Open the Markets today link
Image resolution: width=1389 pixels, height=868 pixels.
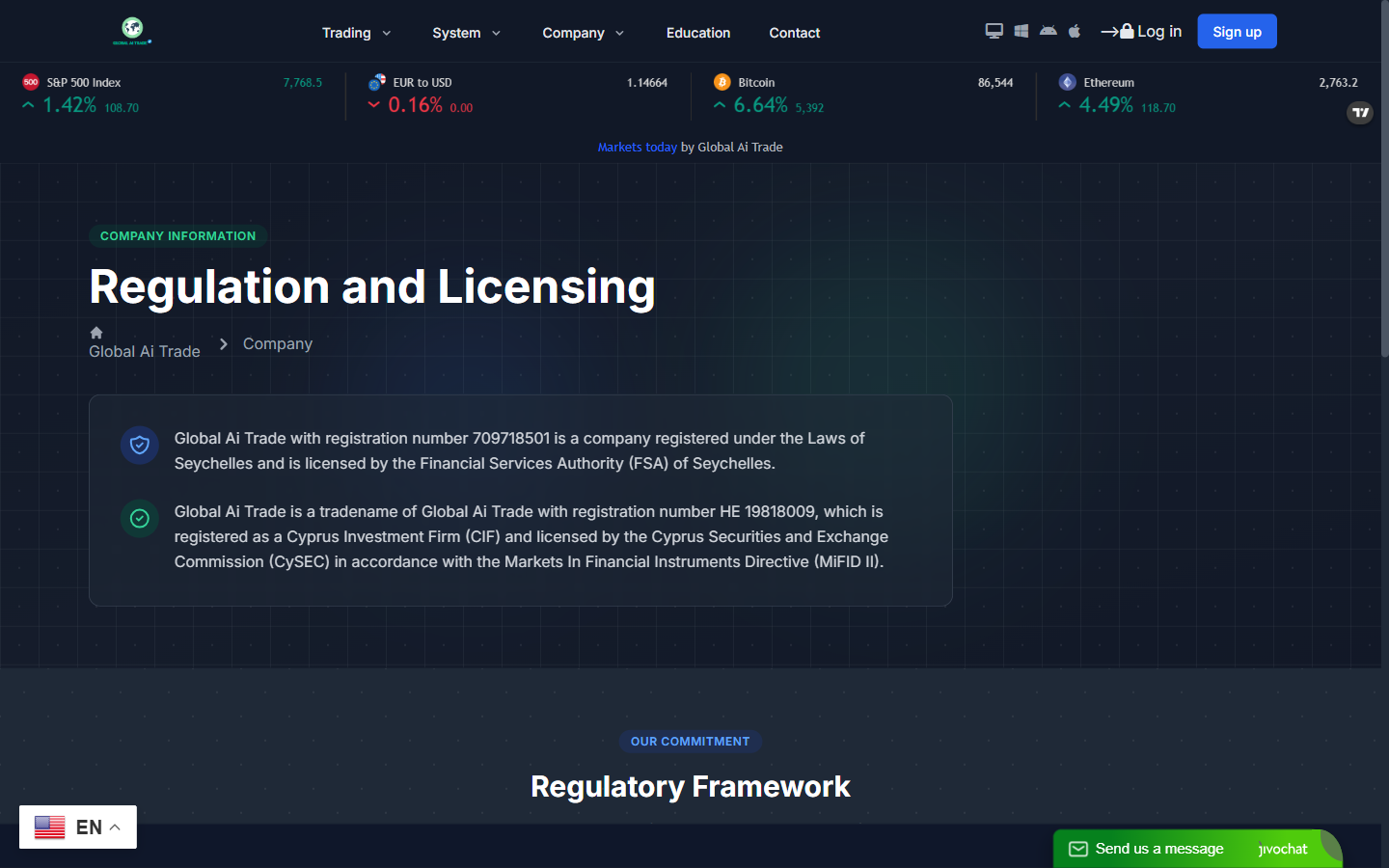point(637,148)
